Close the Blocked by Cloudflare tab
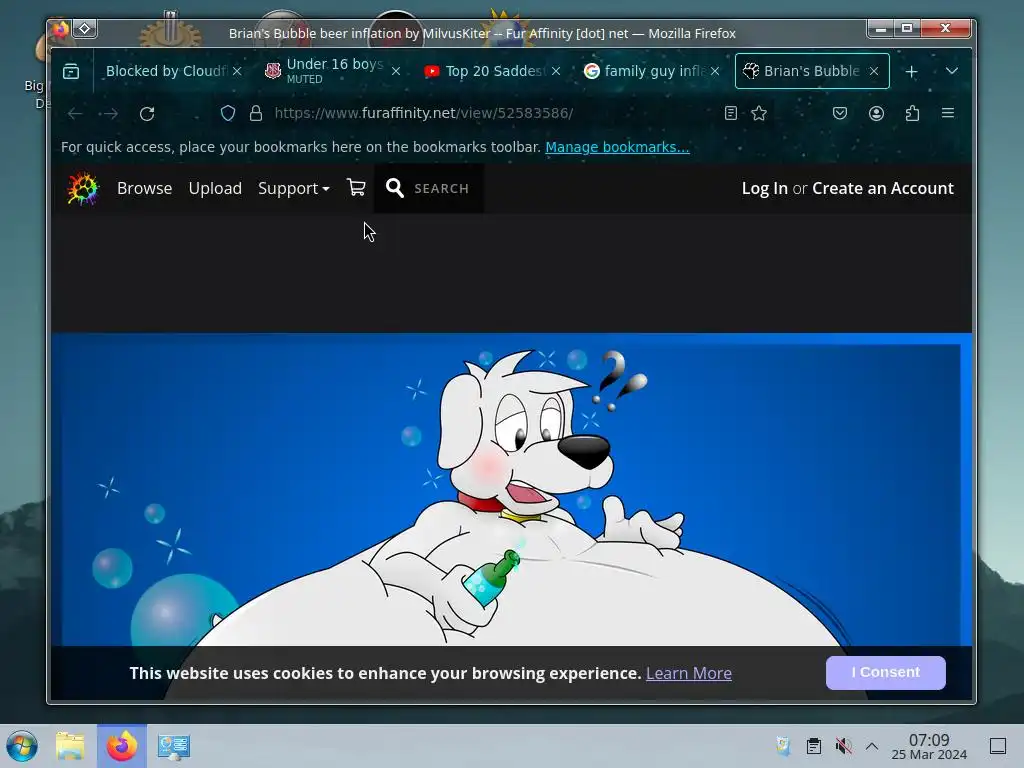The height and width of the screenshot is (768, 1024). (237, 71)
